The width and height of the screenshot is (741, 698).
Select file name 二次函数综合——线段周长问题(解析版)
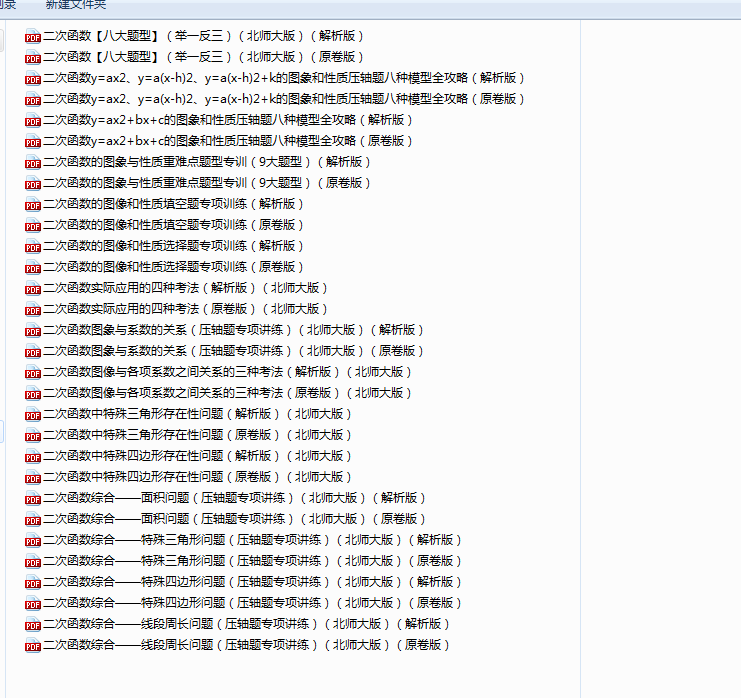click(247, 624)
